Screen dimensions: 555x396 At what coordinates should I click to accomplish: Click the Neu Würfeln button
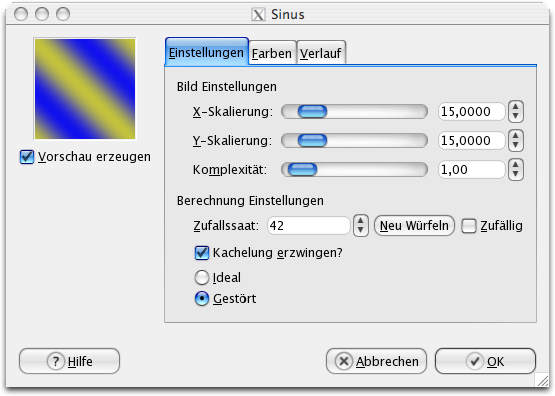point(414,226)
